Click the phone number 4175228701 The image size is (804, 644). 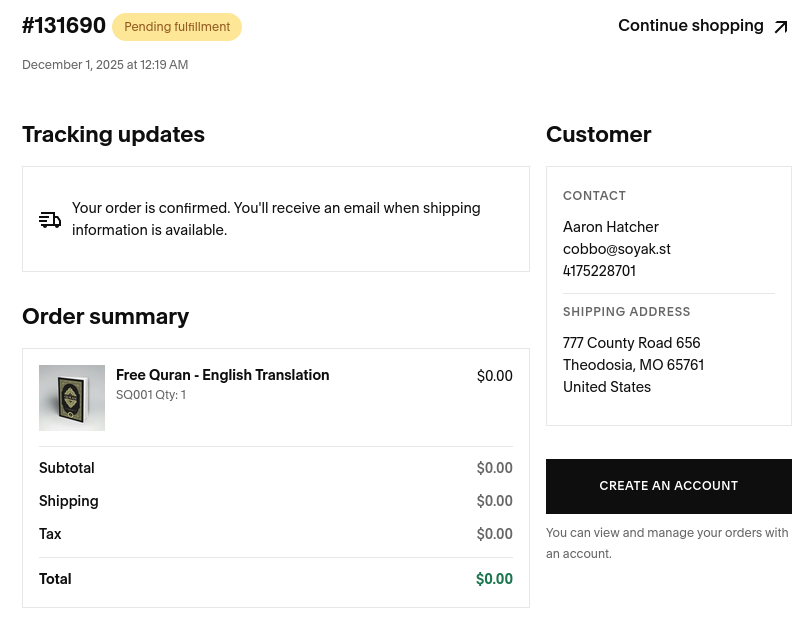coord(599,271)
